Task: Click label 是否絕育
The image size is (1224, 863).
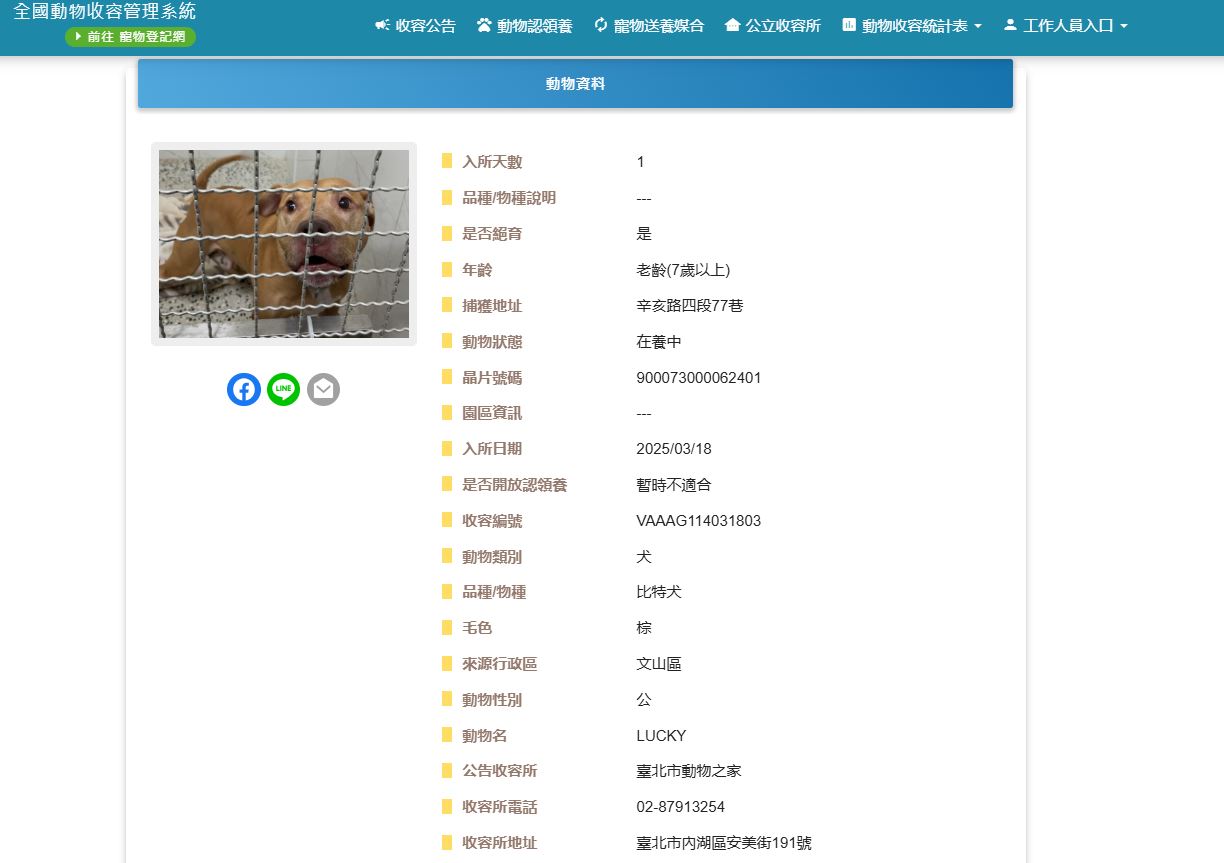Action: (x=492, y=234)
